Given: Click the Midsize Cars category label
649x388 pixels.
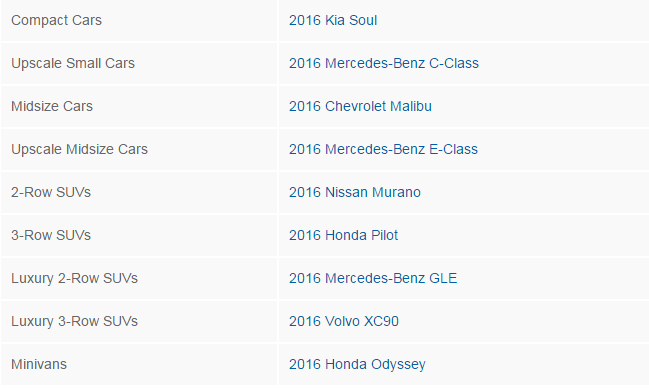Looking at the screenshot, I should pyautogui.click(x=52, y=106).
